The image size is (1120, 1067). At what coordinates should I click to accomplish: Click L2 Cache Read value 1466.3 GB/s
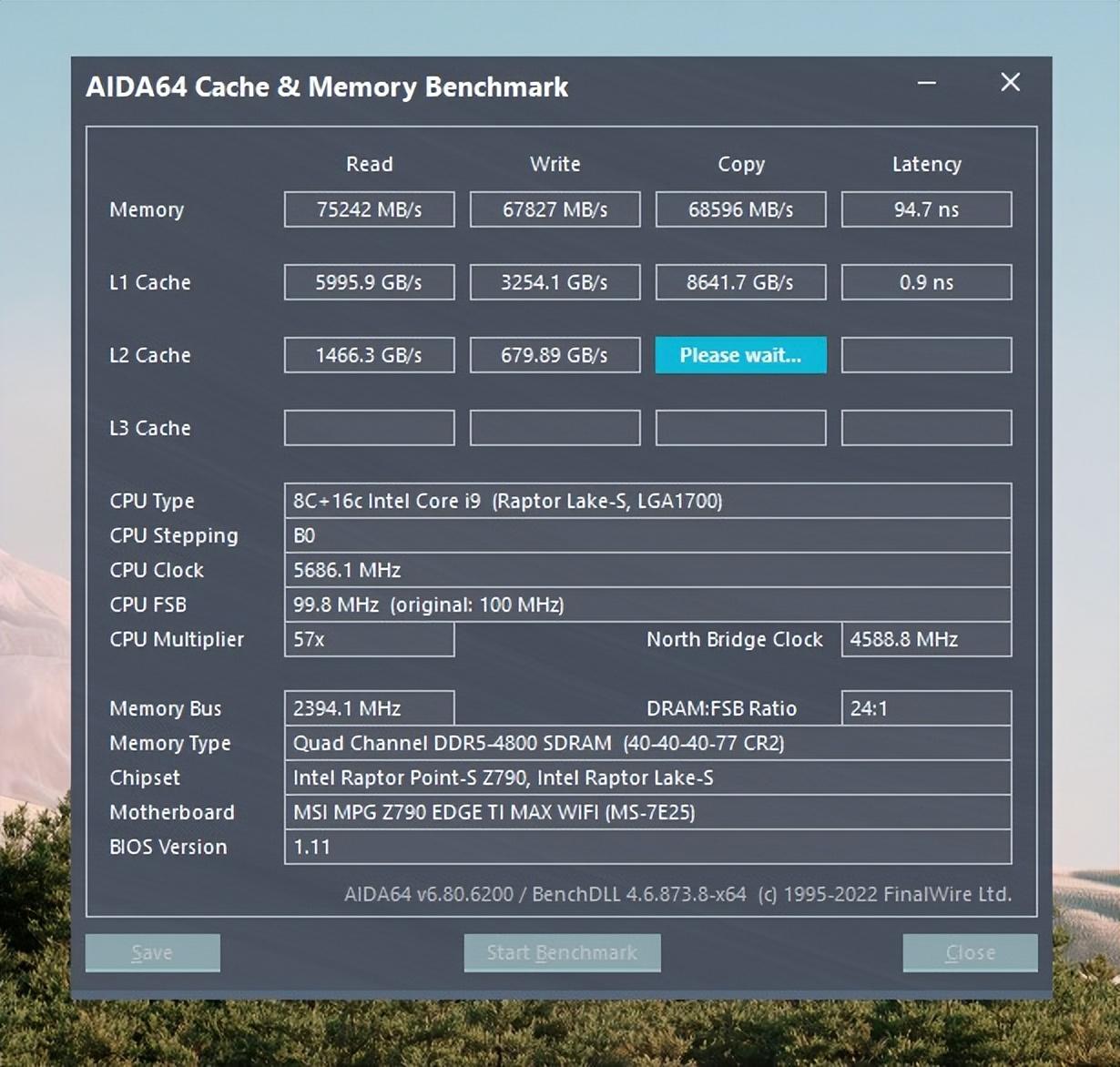point(370,355)
